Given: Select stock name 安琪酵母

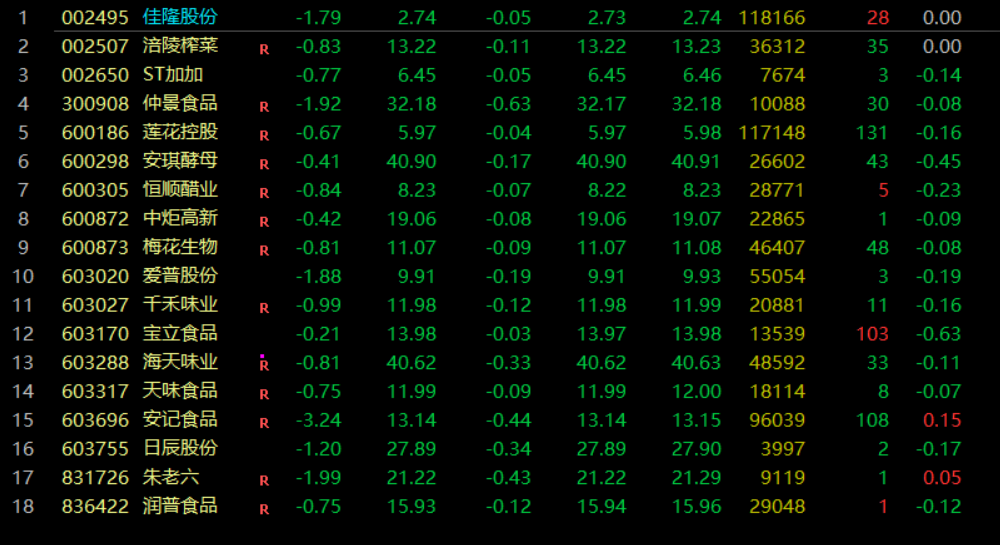Looking at the screenshot, I should tap(180, 161).
